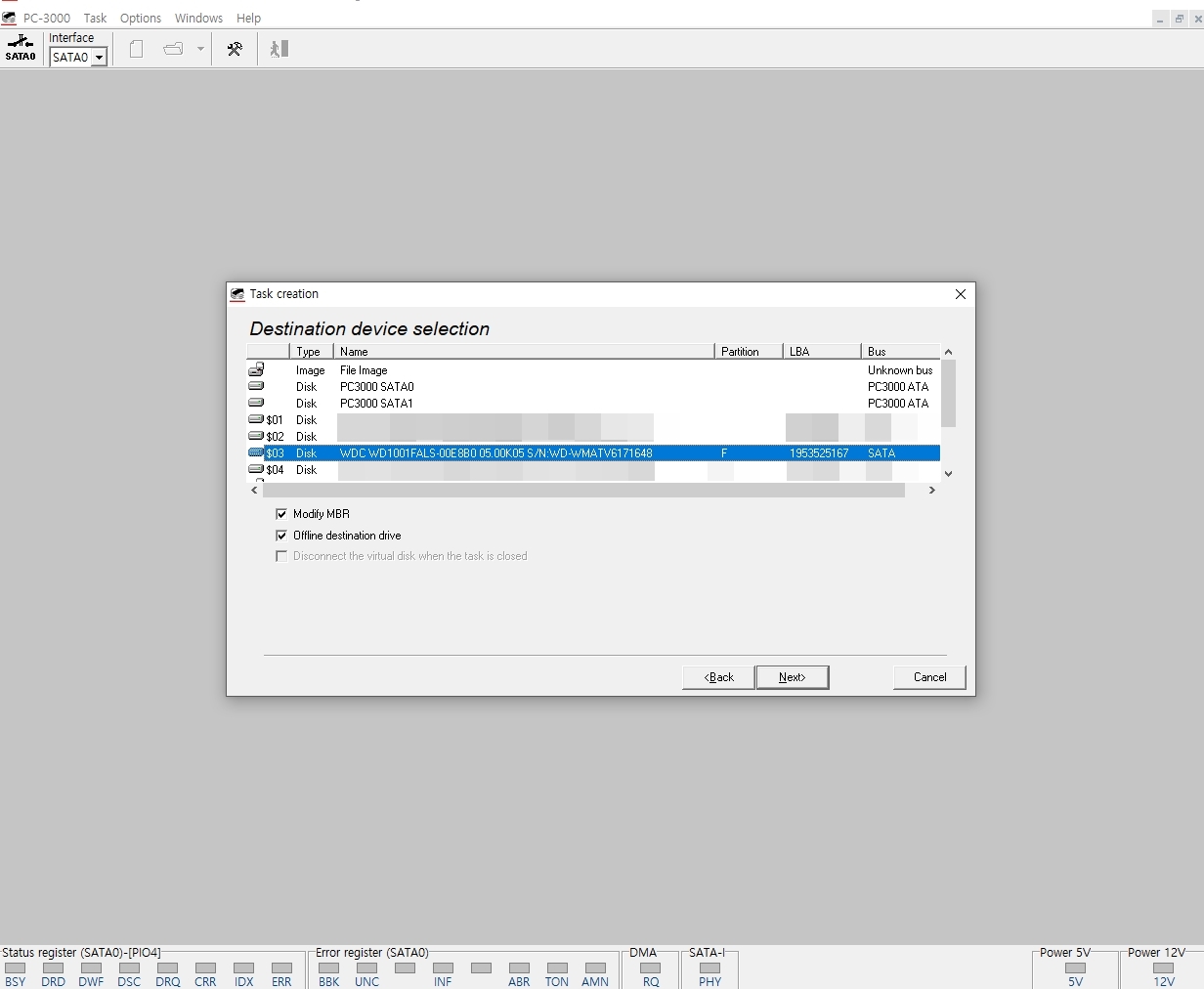Select the $02 disk row
Image resolution: width=1204 pixels, height=989 pixels.
click(x=593, y=437)
